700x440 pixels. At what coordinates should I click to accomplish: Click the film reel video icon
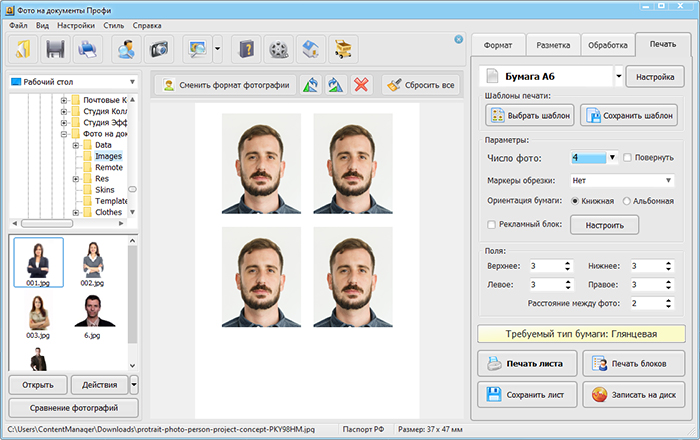279,49
